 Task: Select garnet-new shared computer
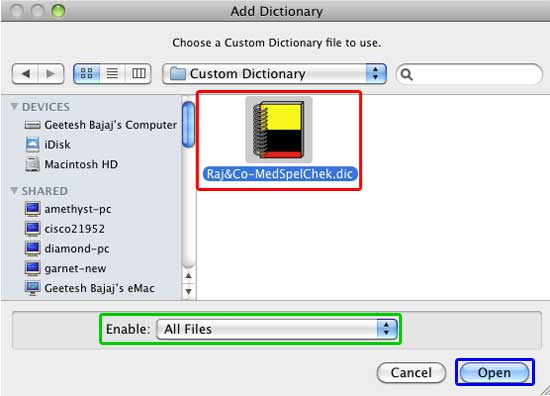66,268
